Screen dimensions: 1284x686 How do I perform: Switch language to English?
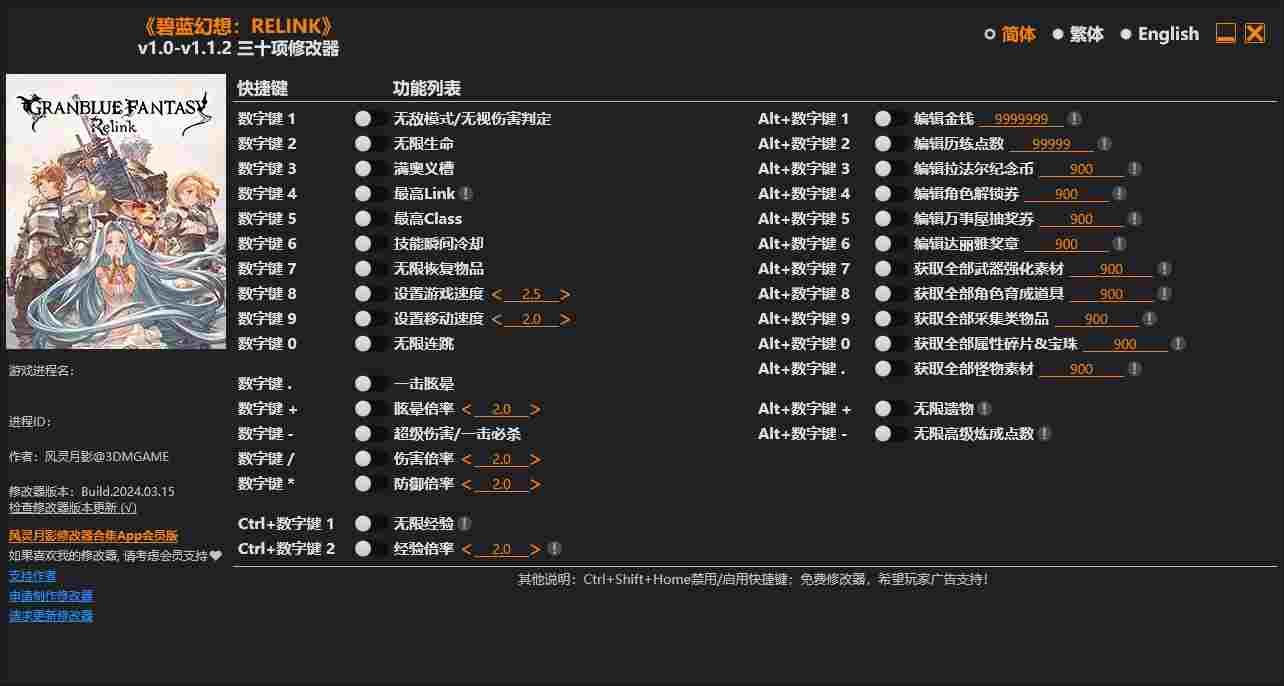(1159, 34)
